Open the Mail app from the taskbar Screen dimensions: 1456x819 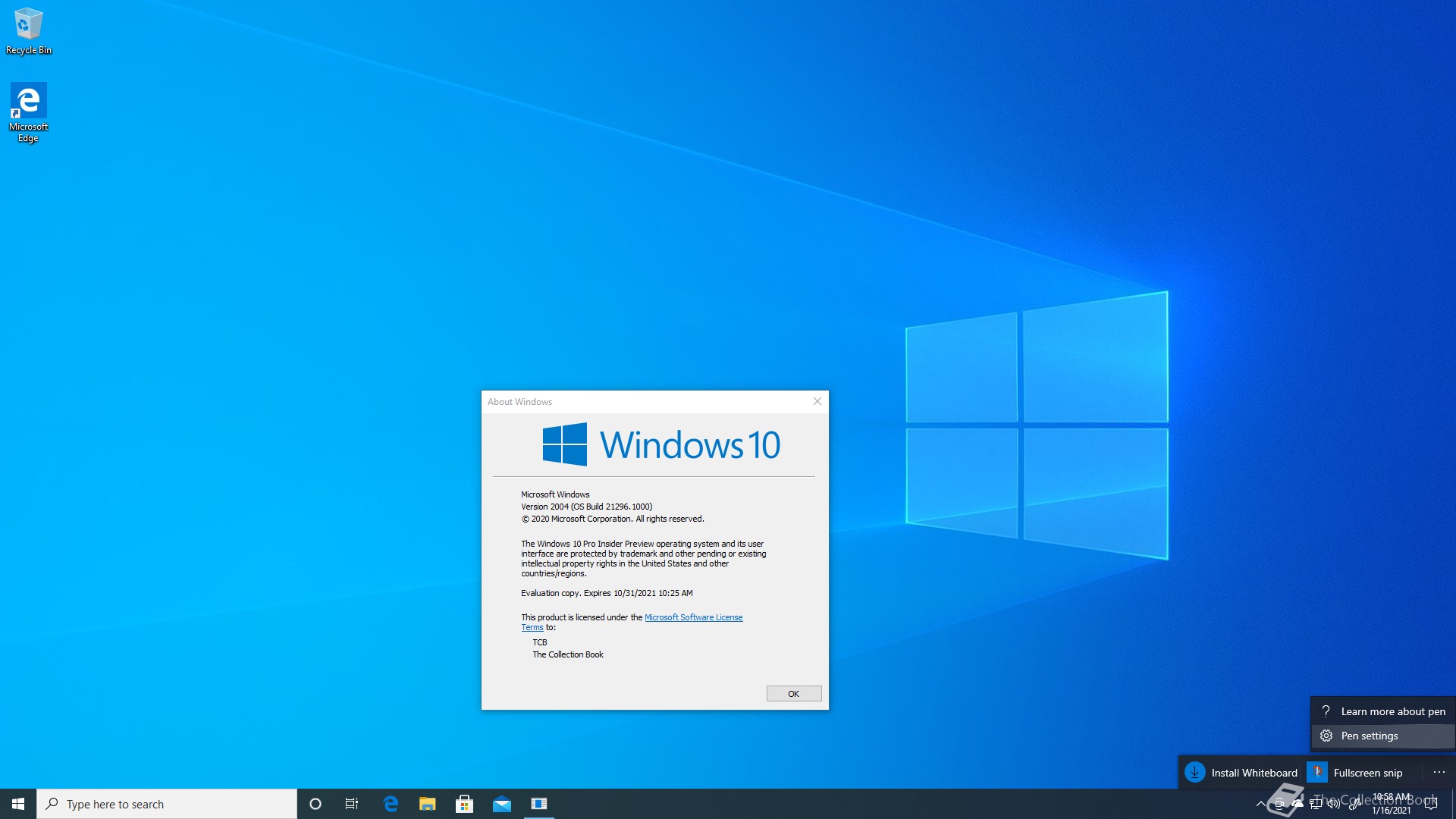coord(502,804)
